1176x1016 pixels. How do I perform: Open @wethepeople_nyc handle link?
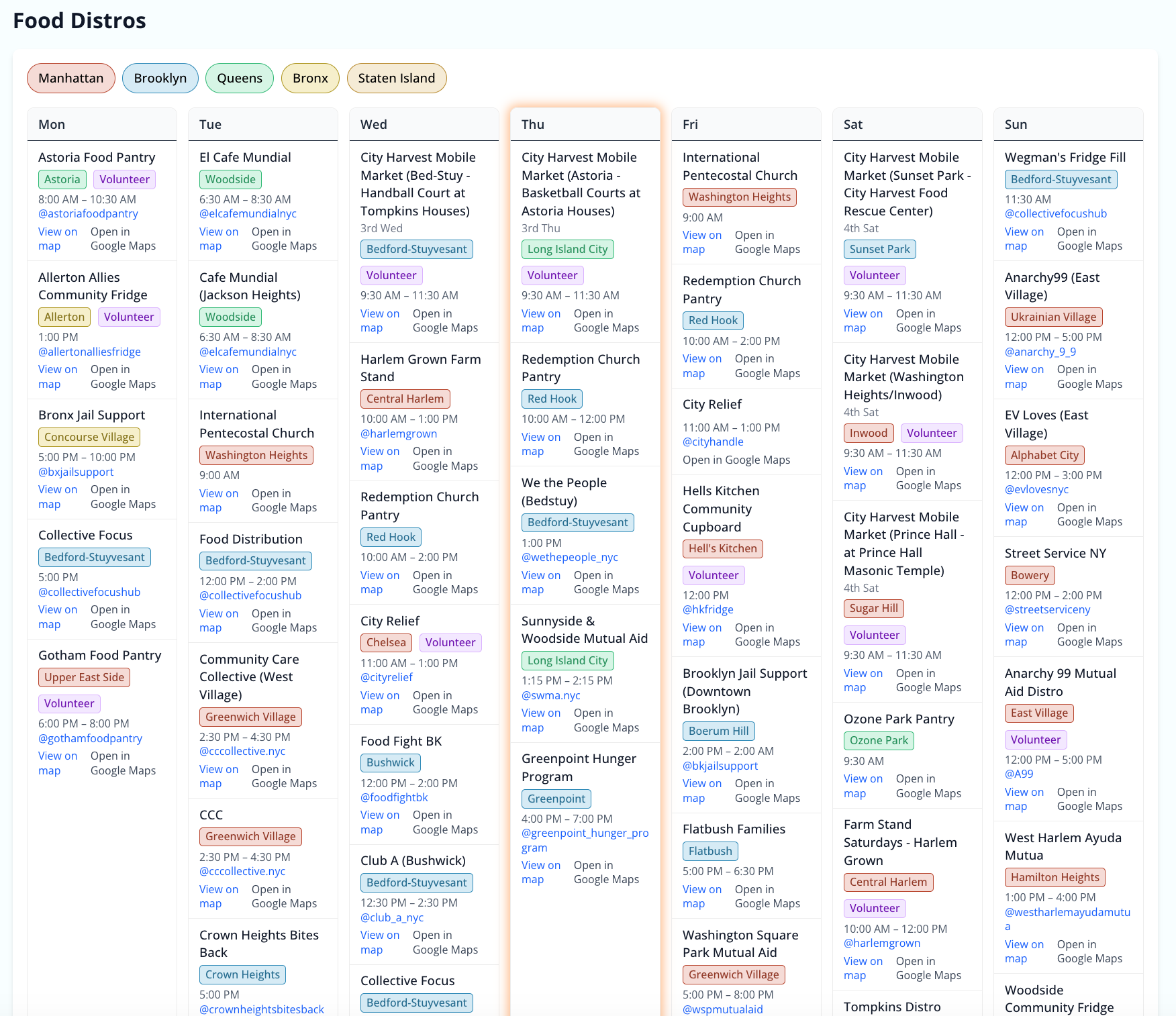pos(570,557)
